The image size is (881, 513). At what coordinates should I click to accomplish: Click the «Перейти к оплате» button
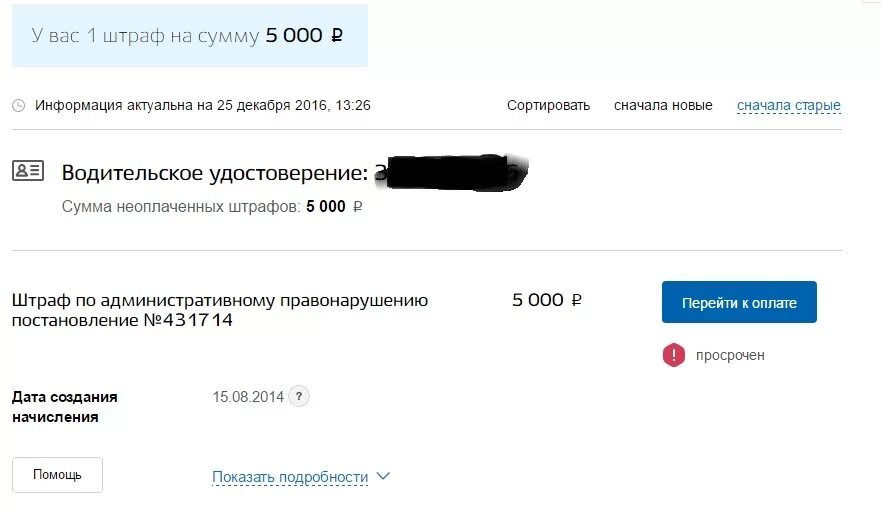(x=739, y=302)
